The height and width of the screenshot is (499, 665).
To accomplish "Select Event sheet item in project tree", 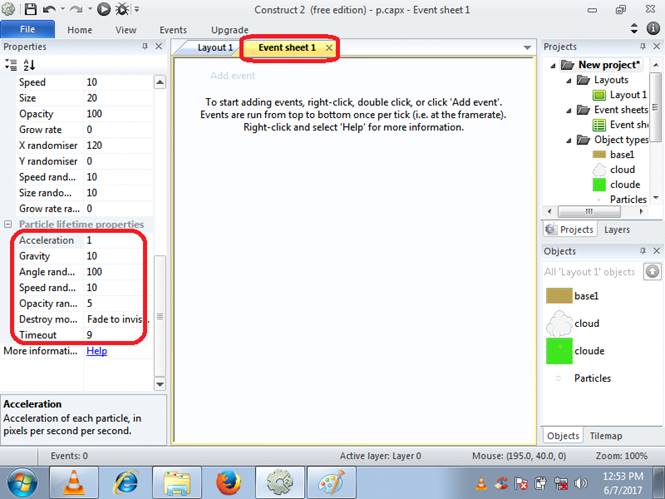I will pos(620,125).
